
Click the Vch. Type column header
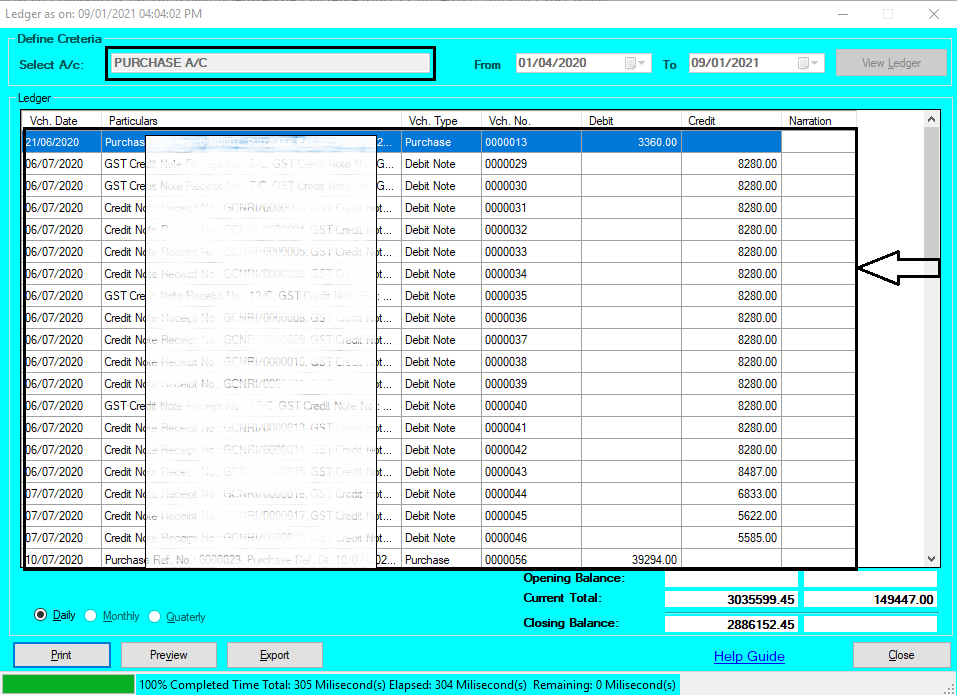[x=437, y=120]
